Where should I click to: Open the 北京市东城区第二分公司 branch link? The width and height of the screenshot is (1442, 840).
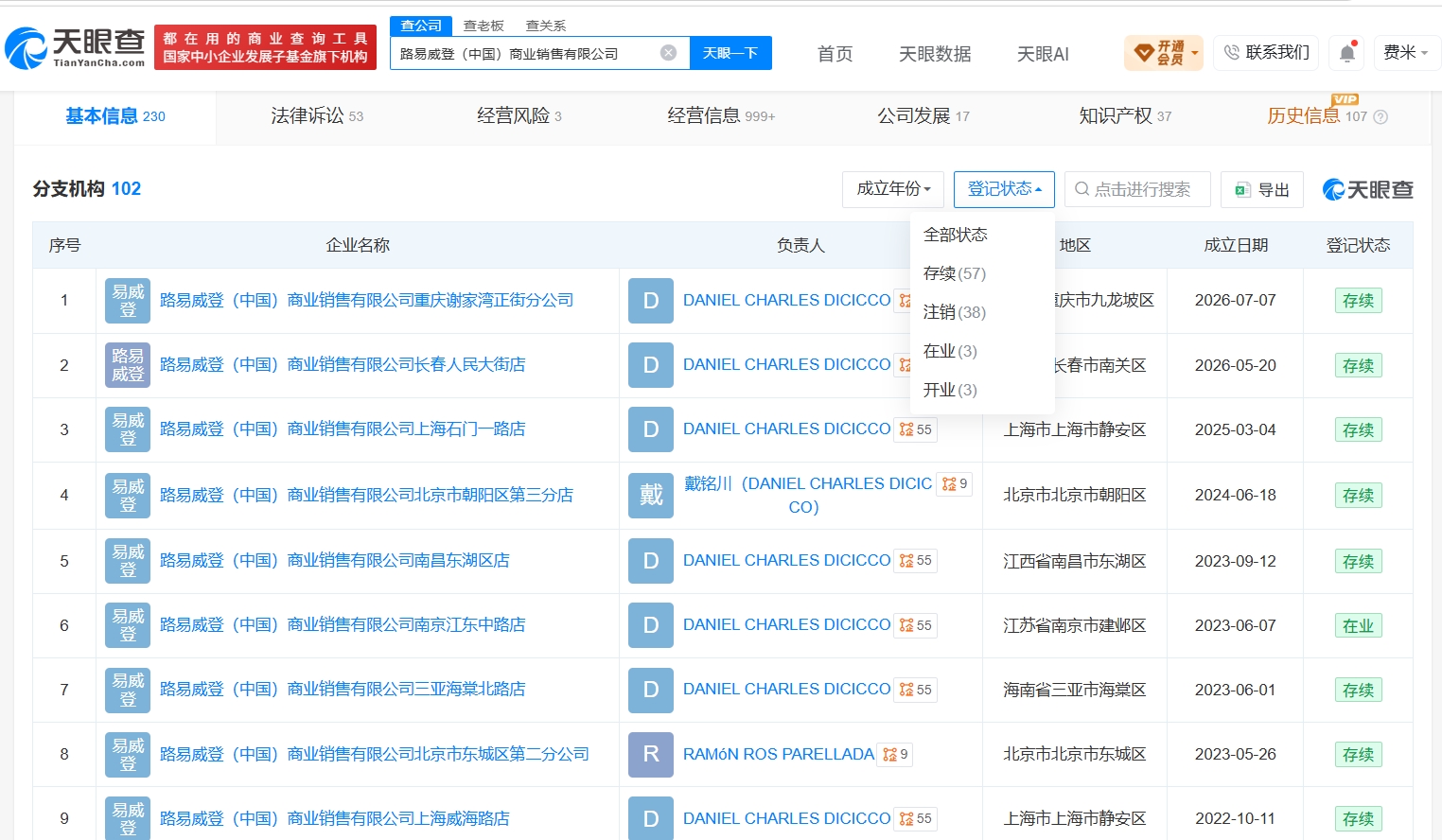coord(375,755)
